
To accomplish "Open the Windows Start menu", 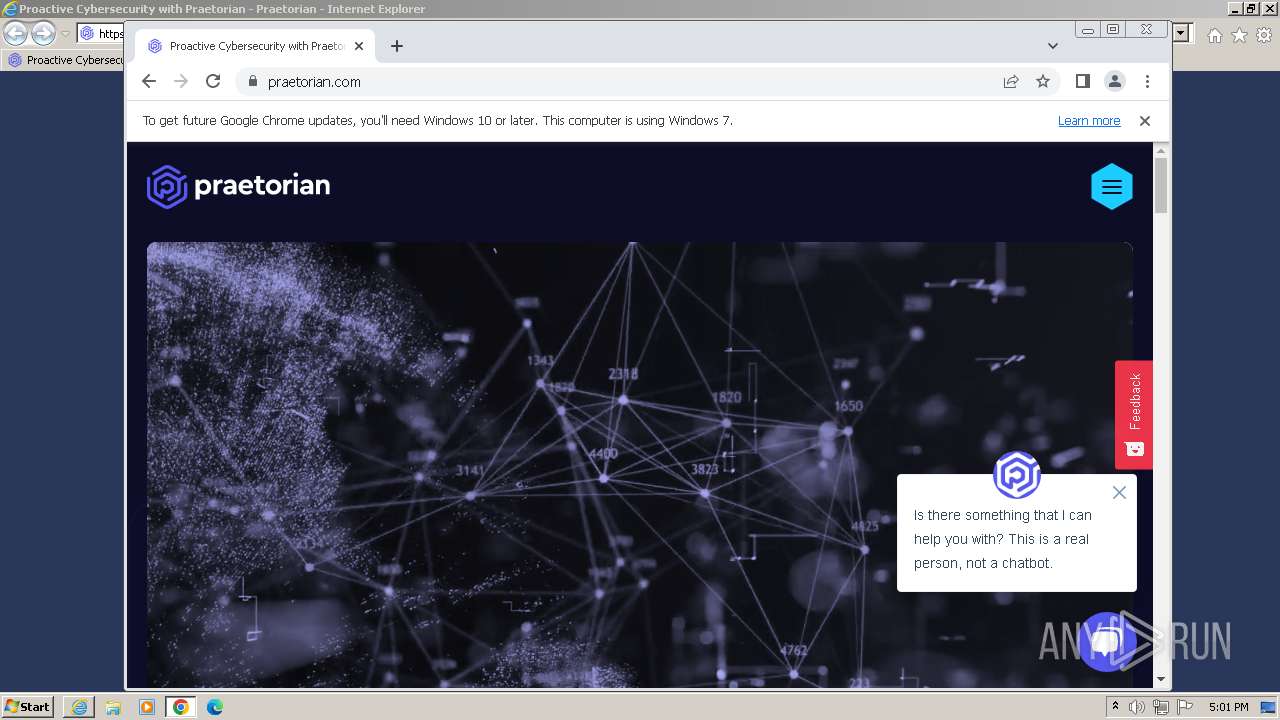I will tap(28, 706).
